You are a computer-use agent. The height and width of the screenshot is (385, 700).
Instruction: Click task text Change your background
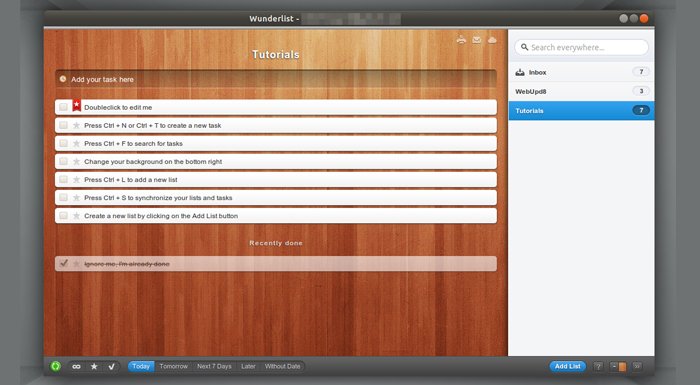pyautogui.click(x=153, y=162)
